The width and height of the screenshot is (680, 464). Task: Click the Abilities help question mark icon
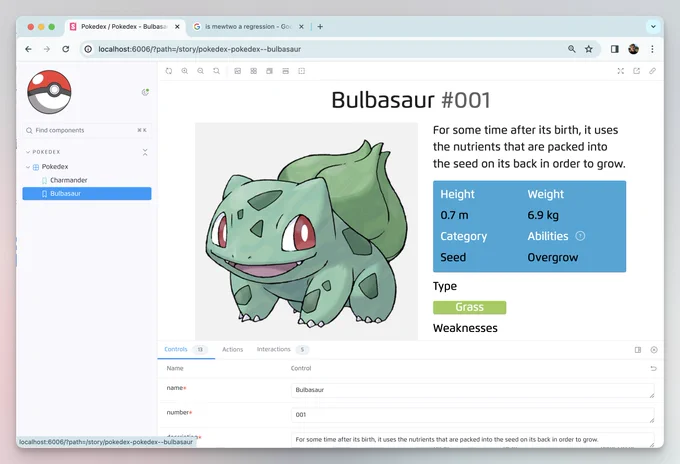pos(580,236)
